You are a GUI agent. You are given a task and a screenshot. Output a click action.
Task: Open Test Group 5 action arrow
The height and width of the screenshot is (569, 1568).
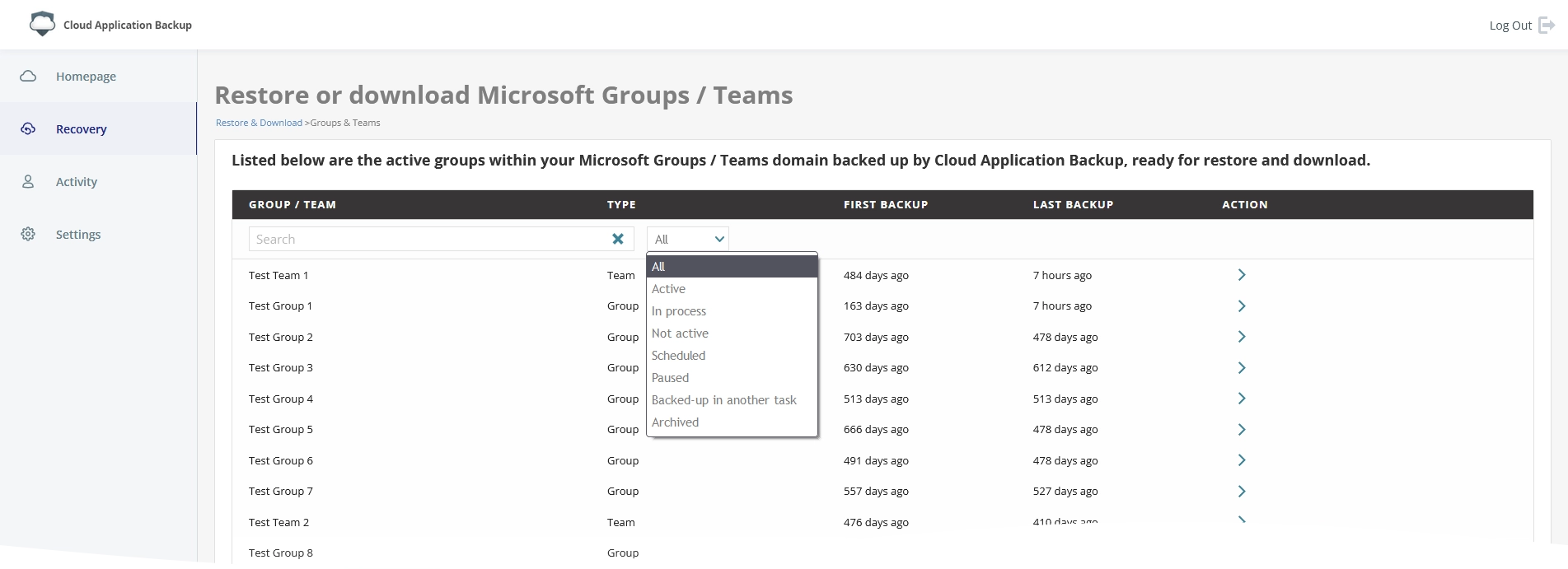(1242, 429)
